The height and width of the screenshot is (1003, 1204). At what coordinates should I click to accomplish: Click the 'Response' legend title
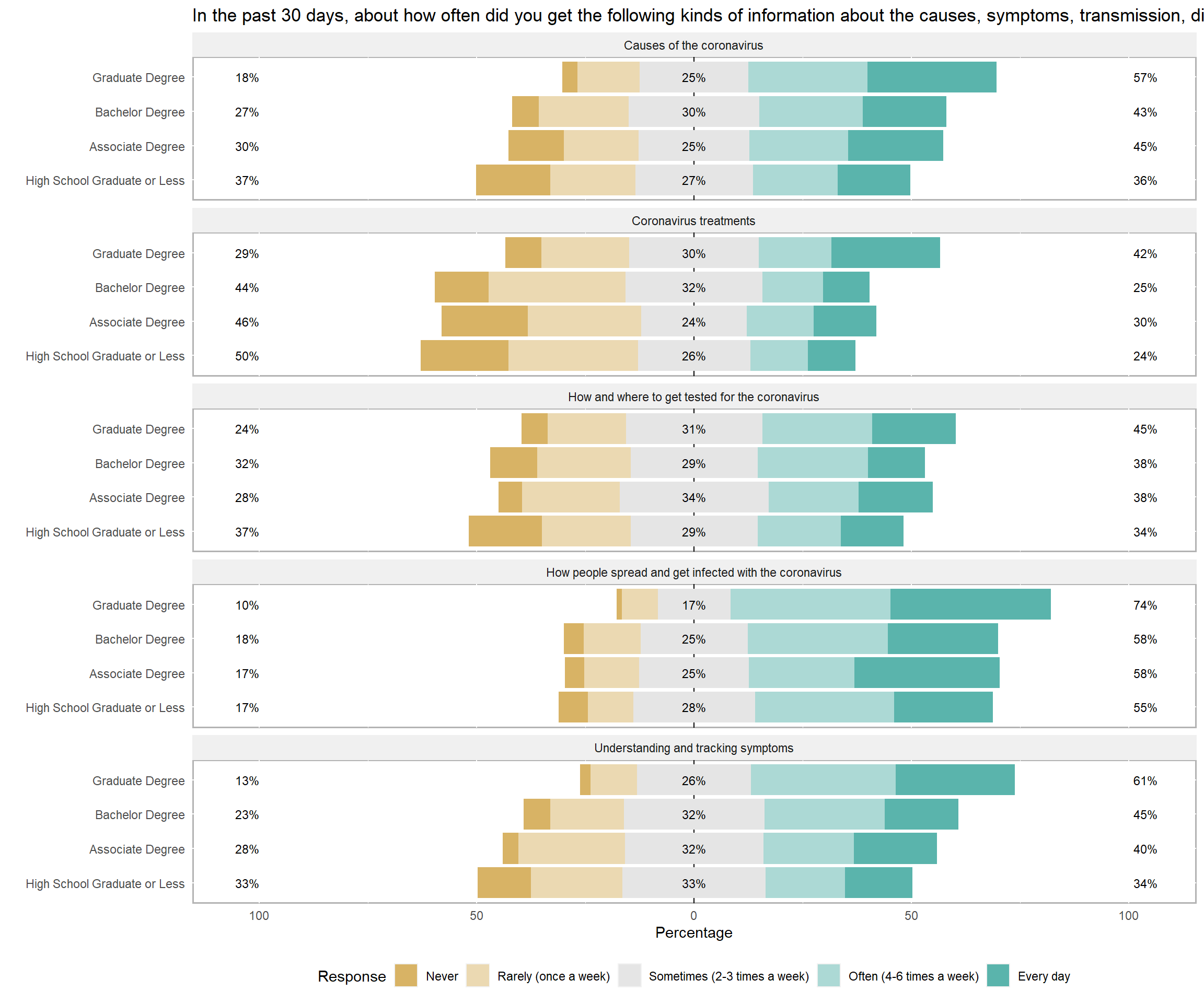[352, 977]
